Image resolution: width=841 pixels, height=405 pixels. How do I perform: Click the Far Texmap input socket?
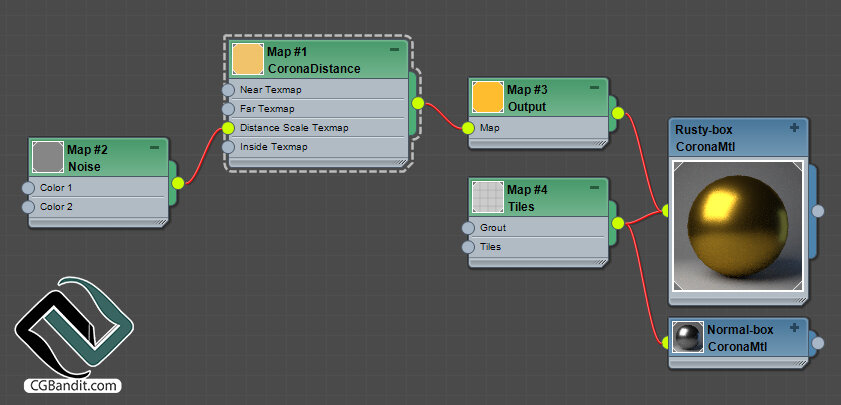click(228, 109)
